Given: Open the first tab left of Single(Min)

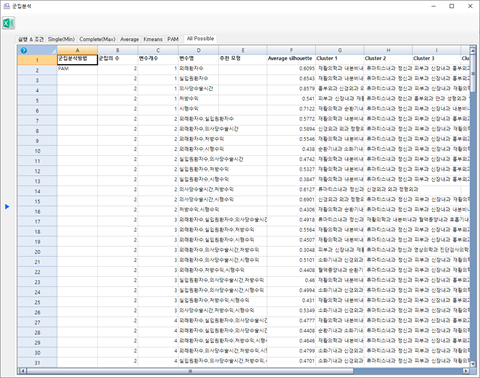Looking at the screenshot, I should pos(31,39).
